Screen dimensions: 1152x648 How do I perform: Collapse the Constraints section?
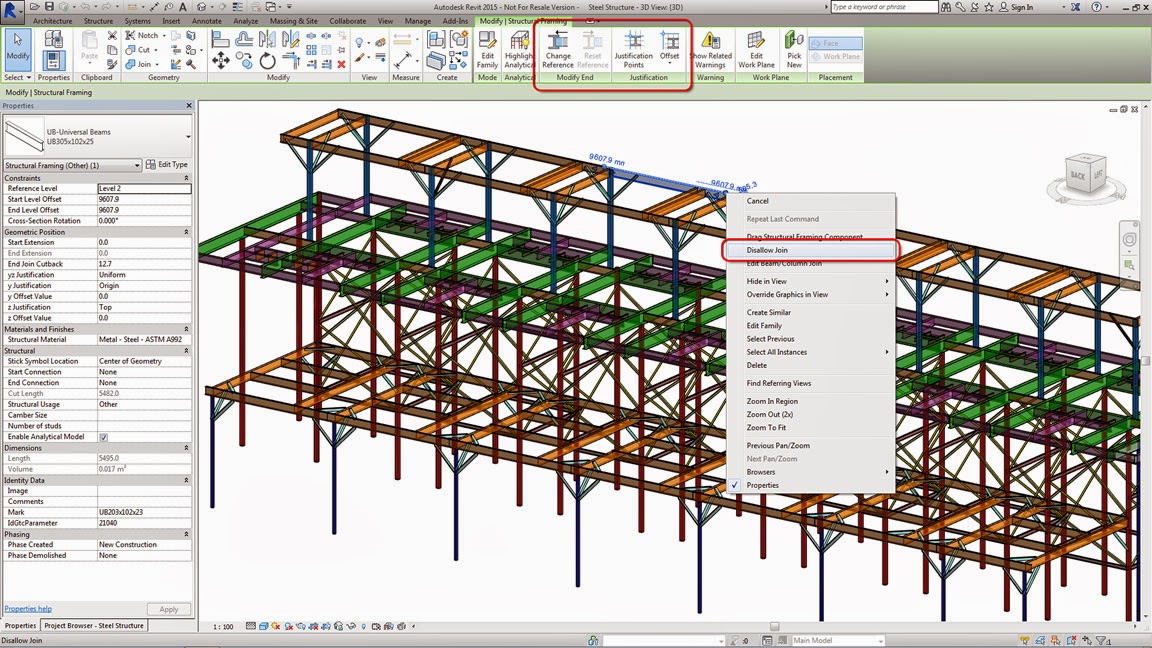(x=186, y=179)
